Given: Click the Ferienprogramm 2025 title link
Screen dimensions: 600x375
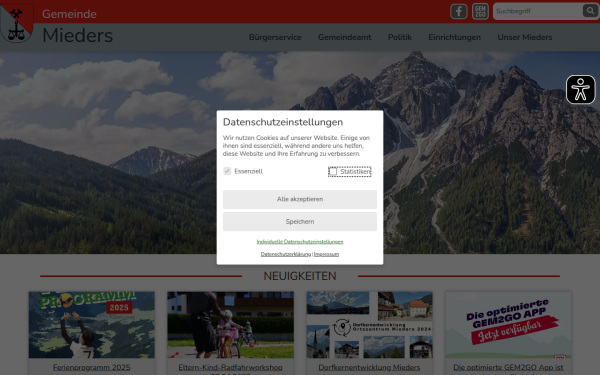Looking at the screenshot, I should 92,367.
